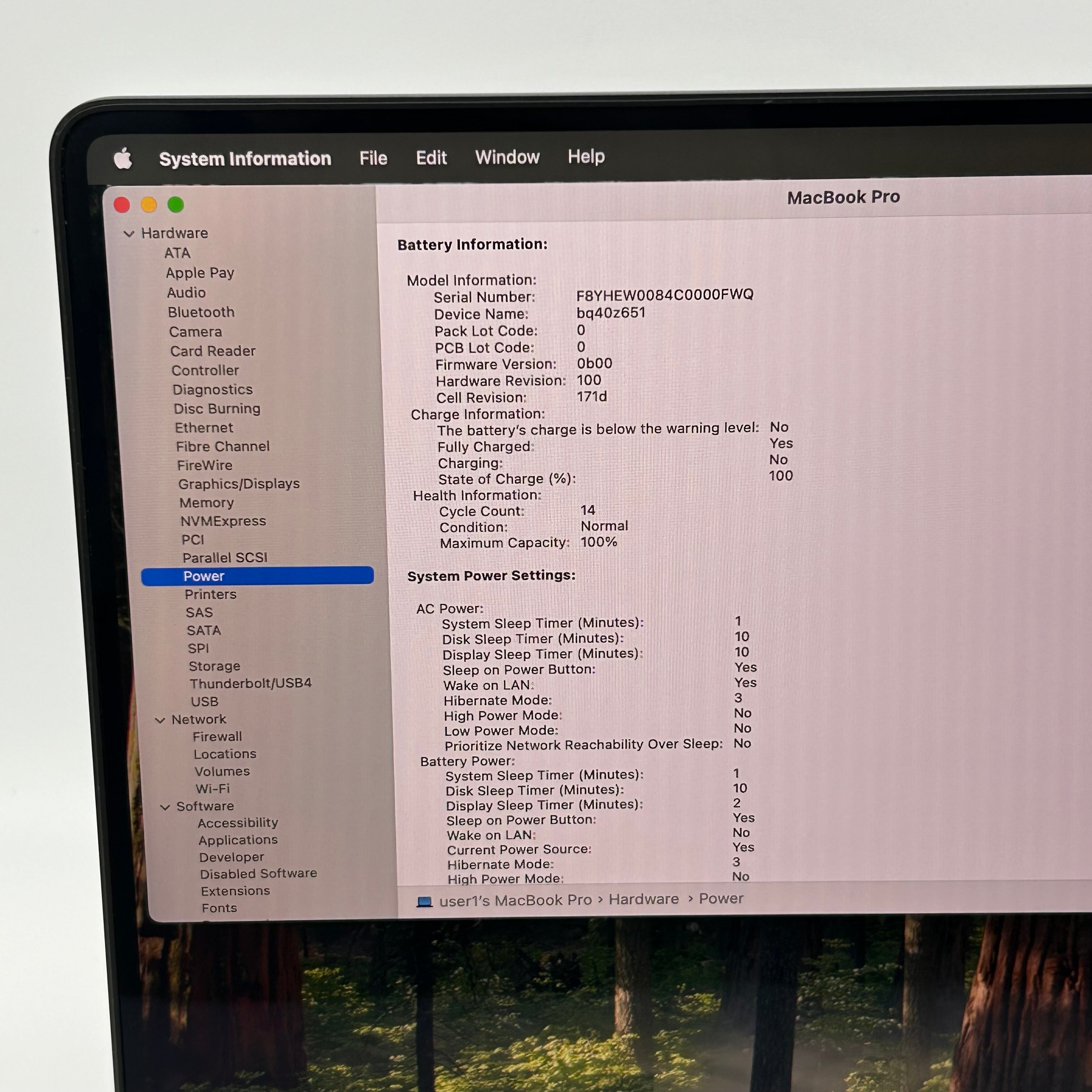Select Accessibility under Software
Viewport: 1092px width, 1092px height.
click(238, 824)
